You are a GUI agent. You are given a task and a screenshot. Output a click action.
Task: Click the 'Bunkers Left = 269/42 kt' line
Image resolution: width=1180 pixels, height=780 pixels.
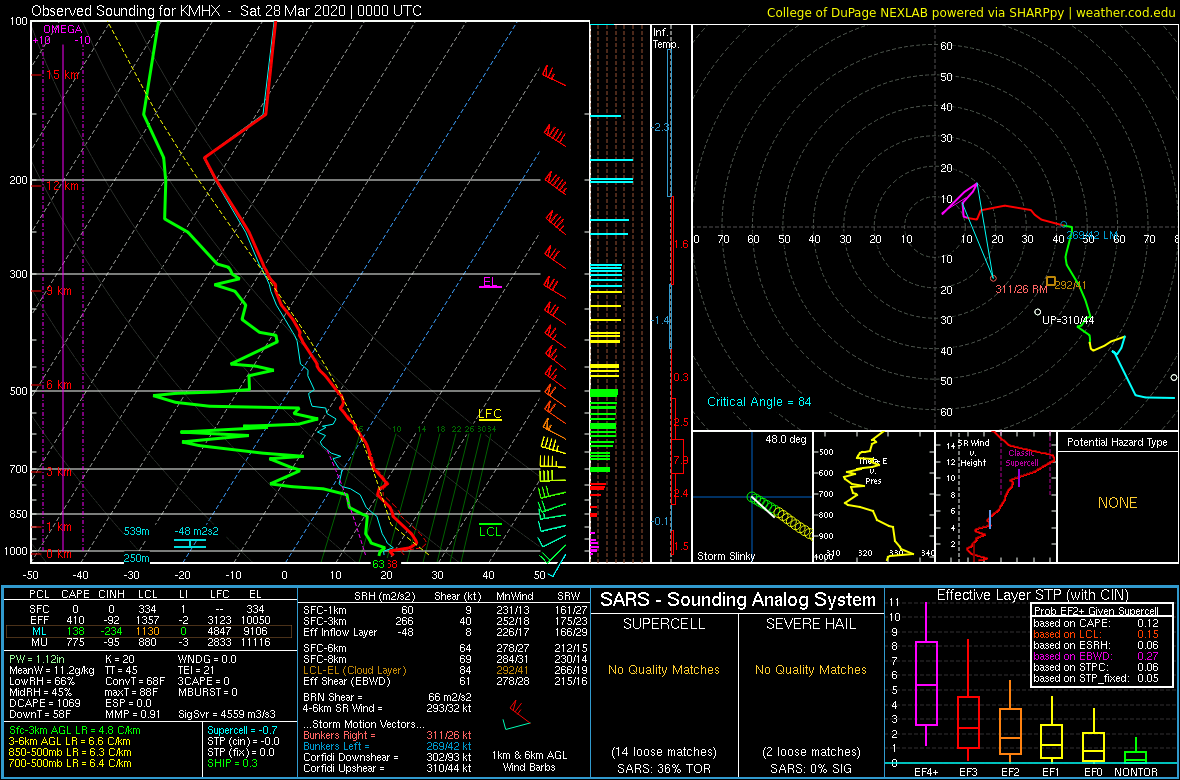pyautogui.click(x=387, y=746)
